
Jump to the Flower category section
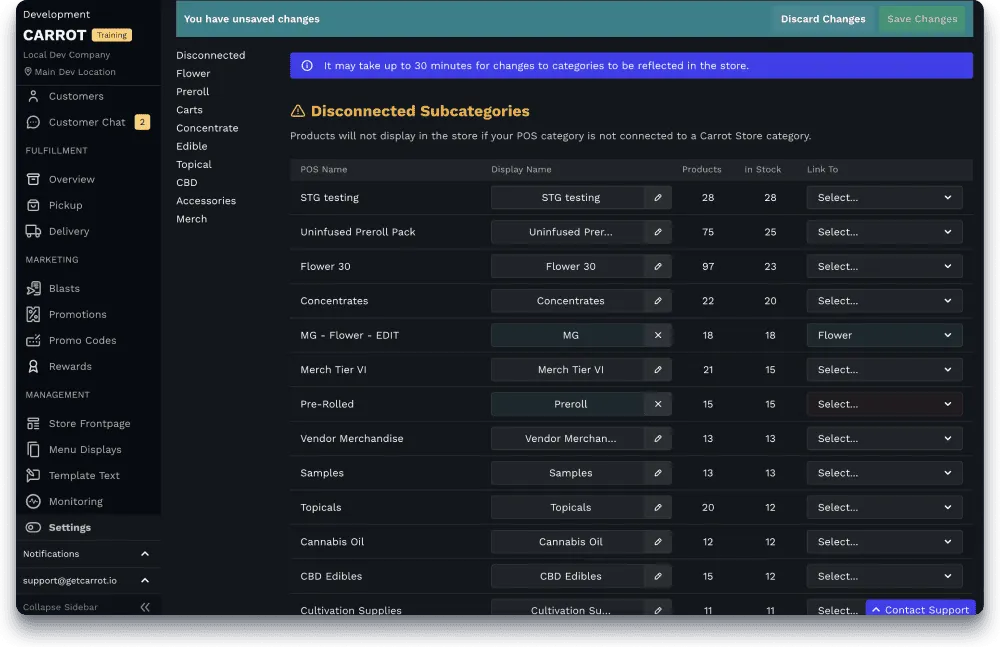coord(193,74)
